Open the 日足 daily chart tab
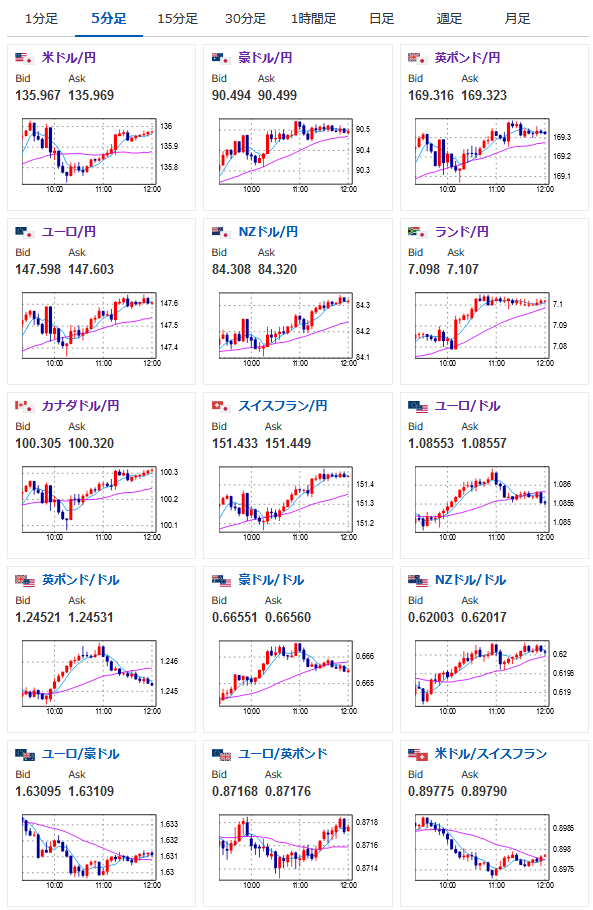The image size is (593, 910). pos(381,19)
